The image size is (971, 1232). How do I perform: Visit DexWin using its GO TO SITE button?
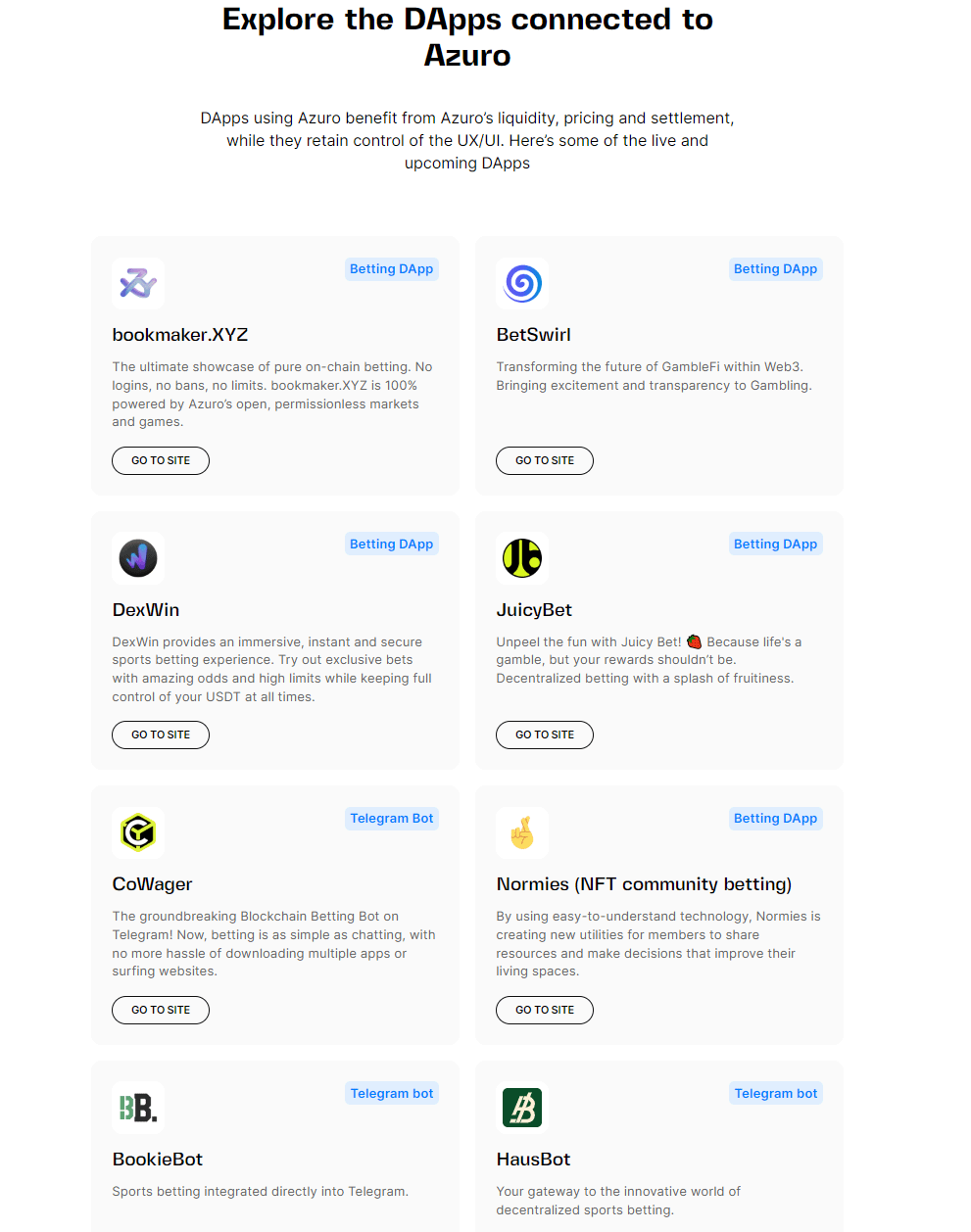coord(161,735)
